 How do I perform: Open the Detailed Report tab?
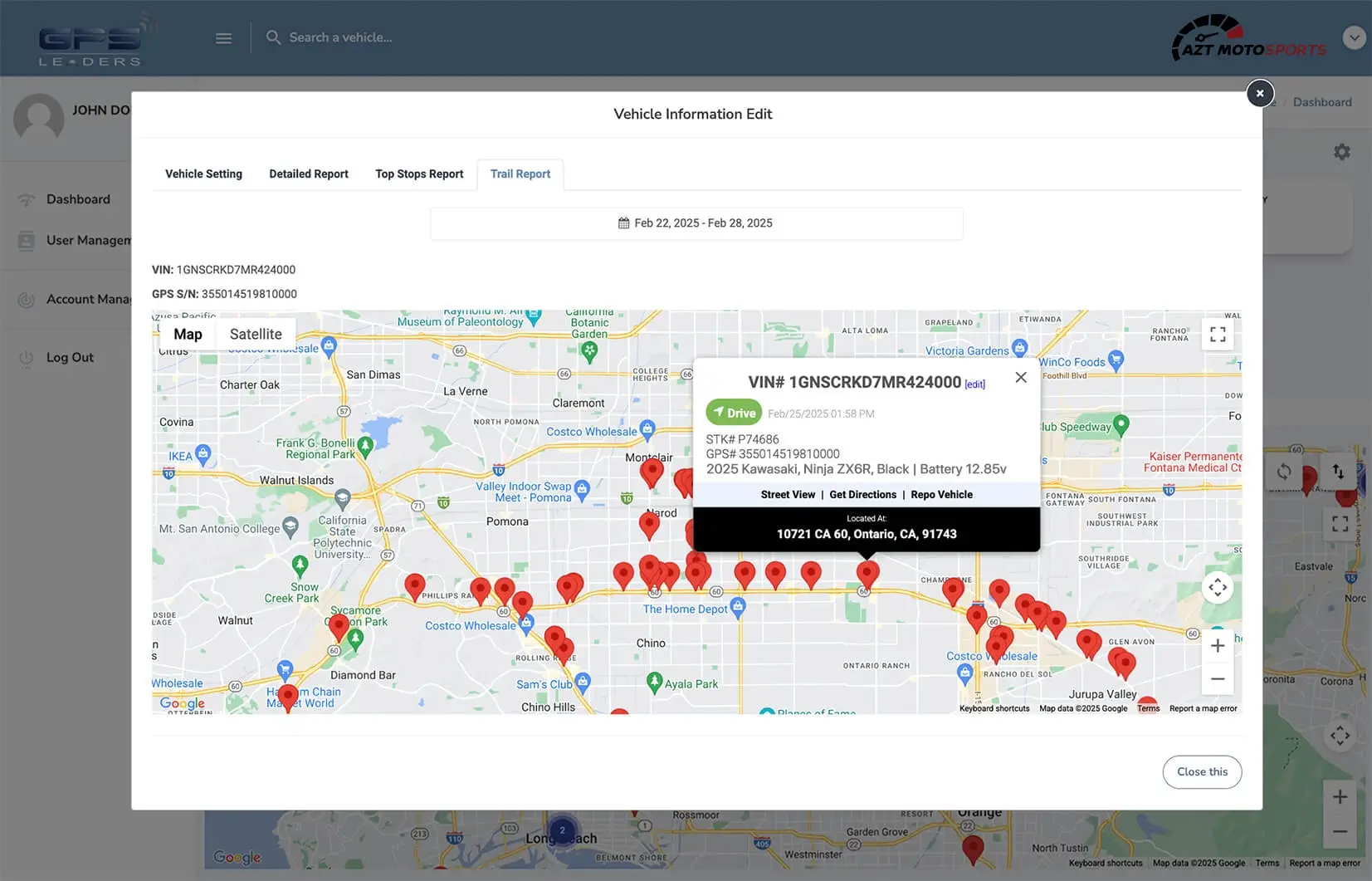(309, 174)
